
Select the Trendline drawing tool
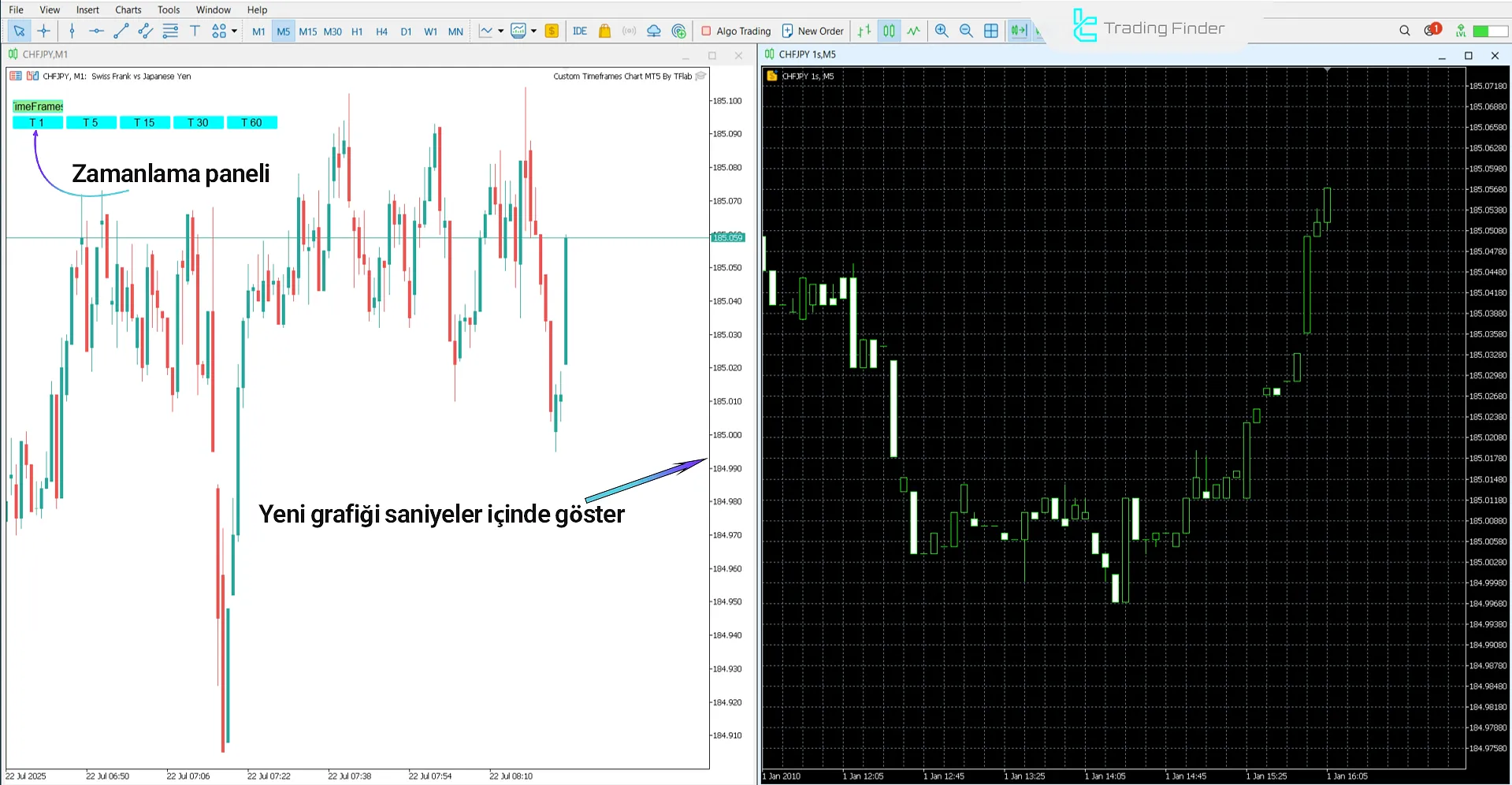click(121, 31)
